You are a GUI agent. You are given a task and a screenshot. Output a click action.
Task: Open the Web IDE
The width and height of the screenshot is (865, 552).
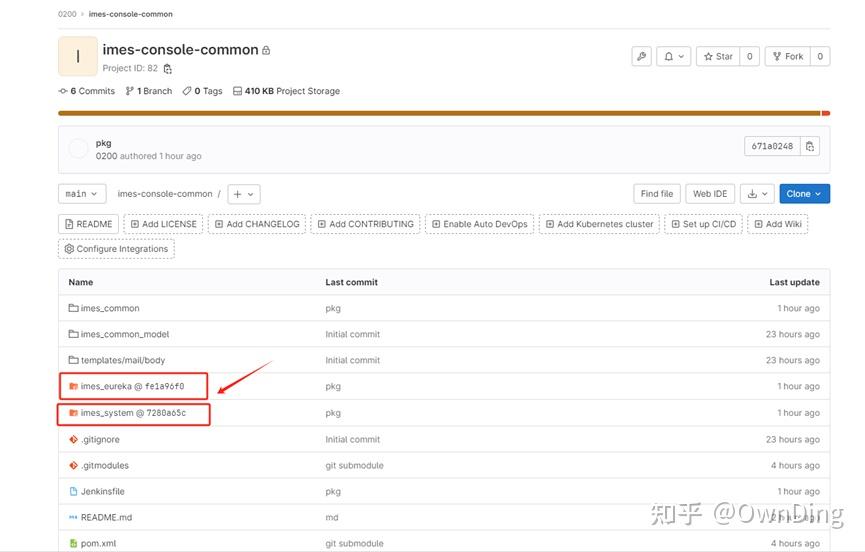point(710,194)
